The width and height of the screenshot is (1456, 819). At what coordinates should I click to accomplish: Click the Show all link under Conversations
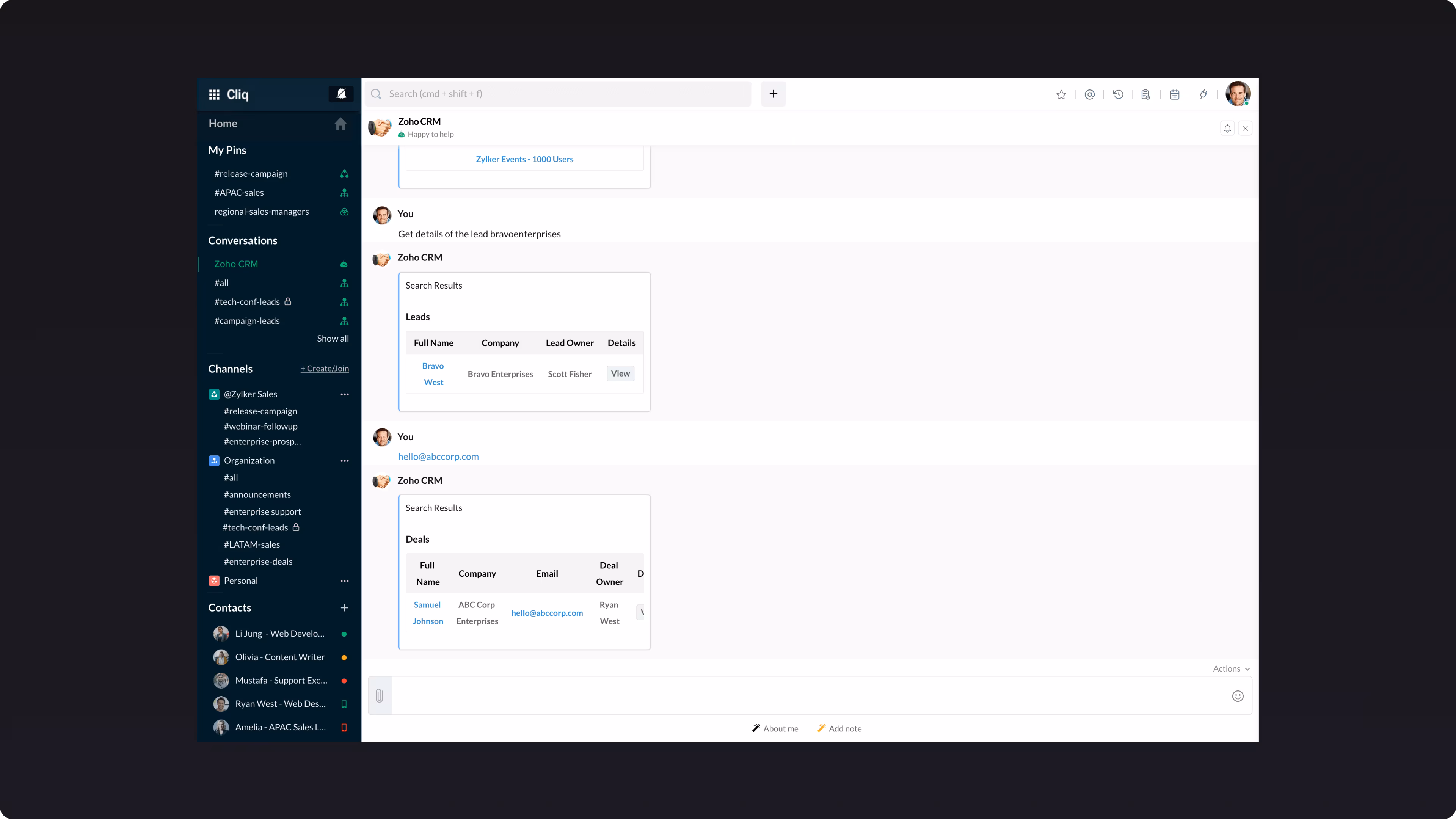pyautogui.click(x=333, y=339)
